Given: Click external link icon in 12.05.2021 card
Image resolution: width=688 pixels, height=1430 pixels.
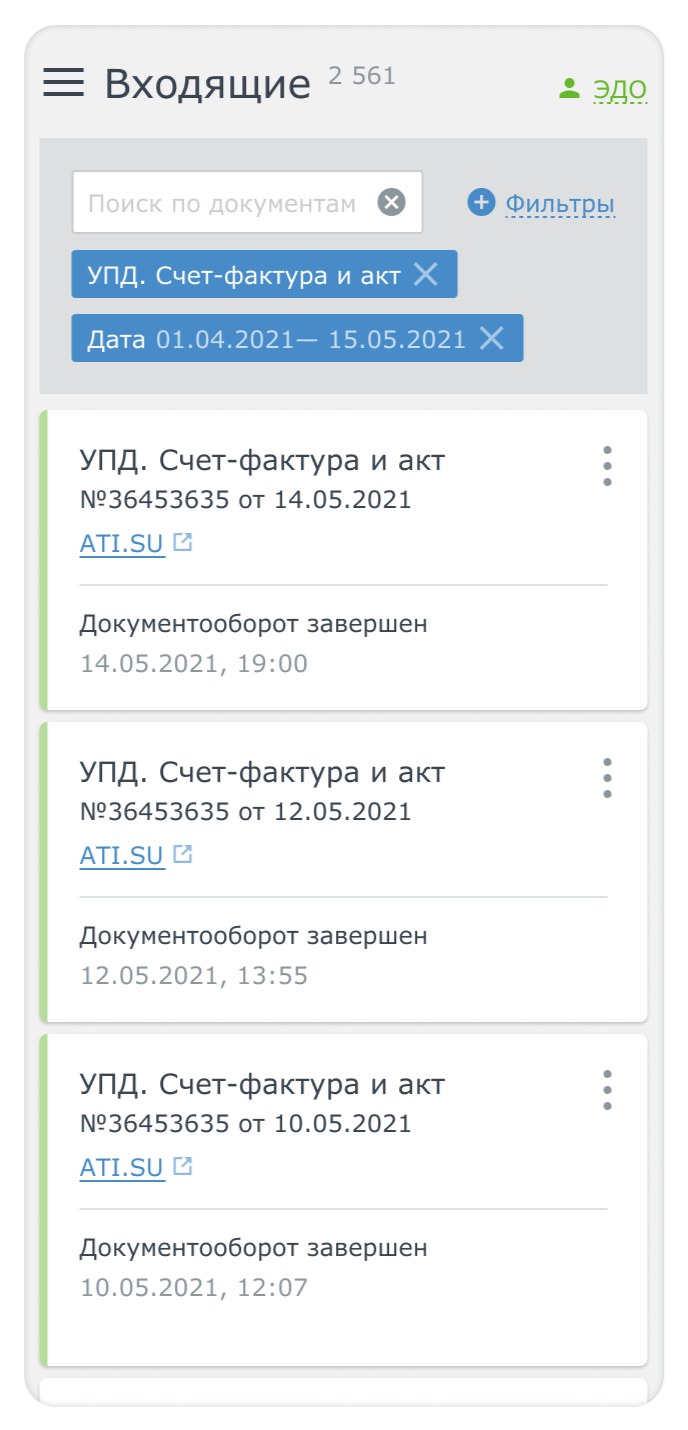Looking at the screenshot, I should point(182,854).
